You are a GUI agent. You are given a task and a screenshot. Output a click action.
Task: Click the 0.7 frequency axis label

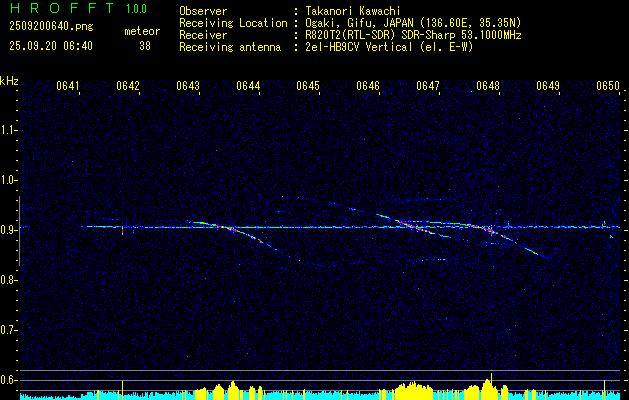coord(10,330)
